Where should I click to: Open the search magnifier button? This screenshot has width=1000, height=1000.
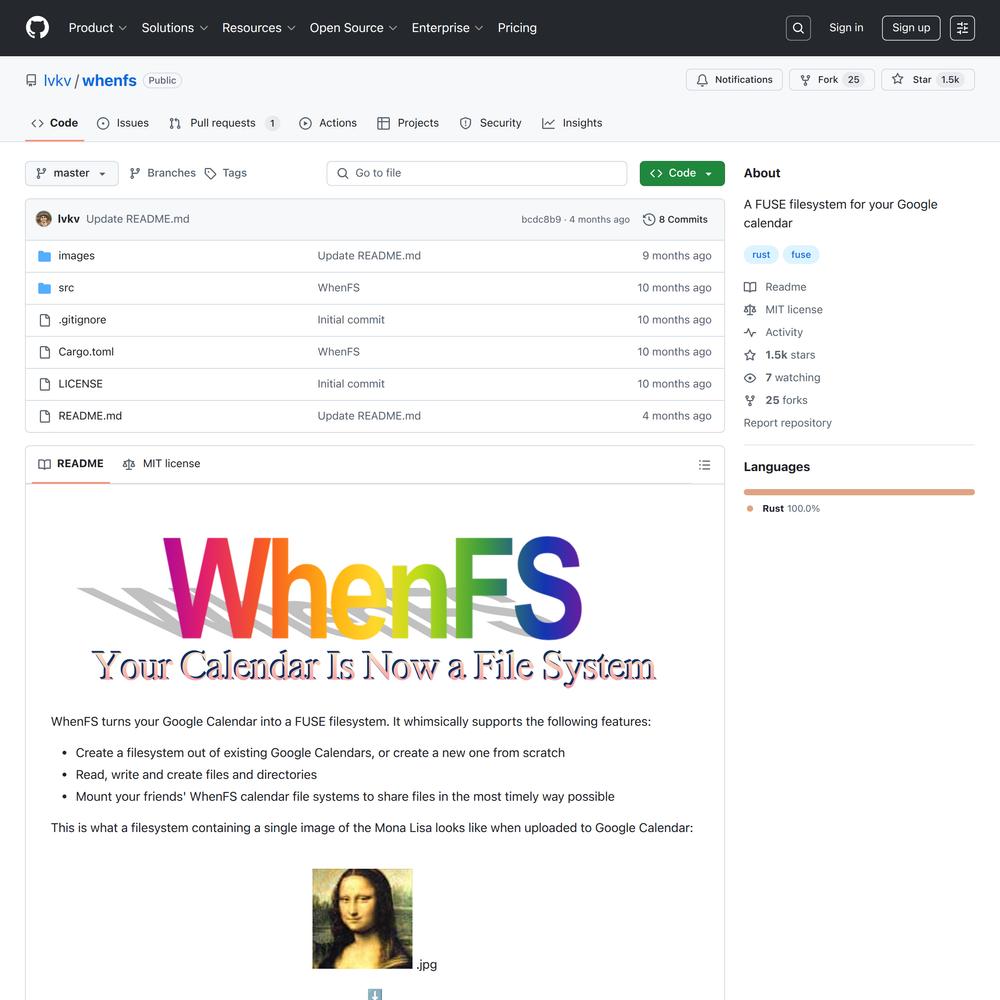pyautogui.click(x=798, y=28)
